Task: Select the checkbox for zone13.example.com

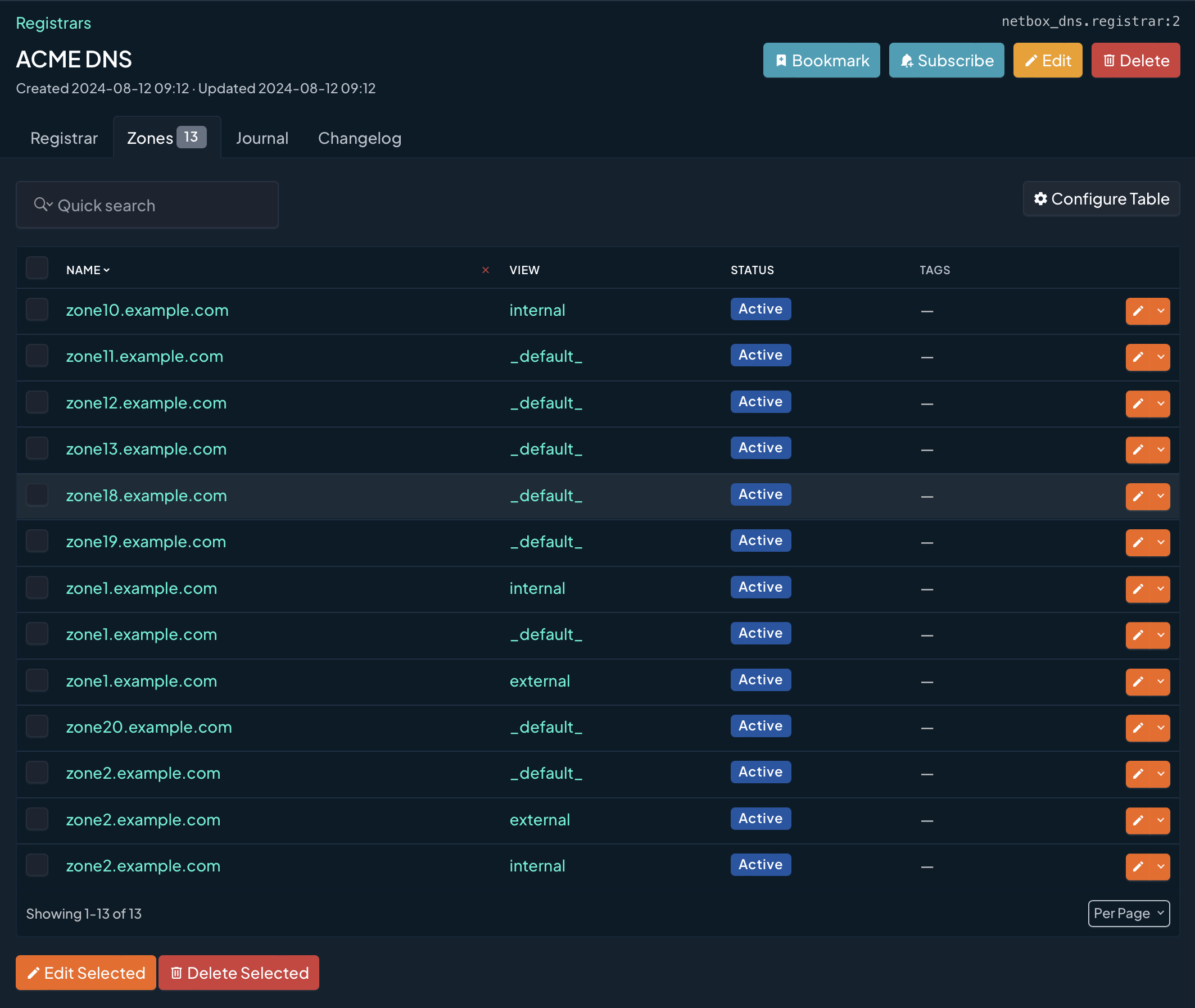Action: click(37, 448)
